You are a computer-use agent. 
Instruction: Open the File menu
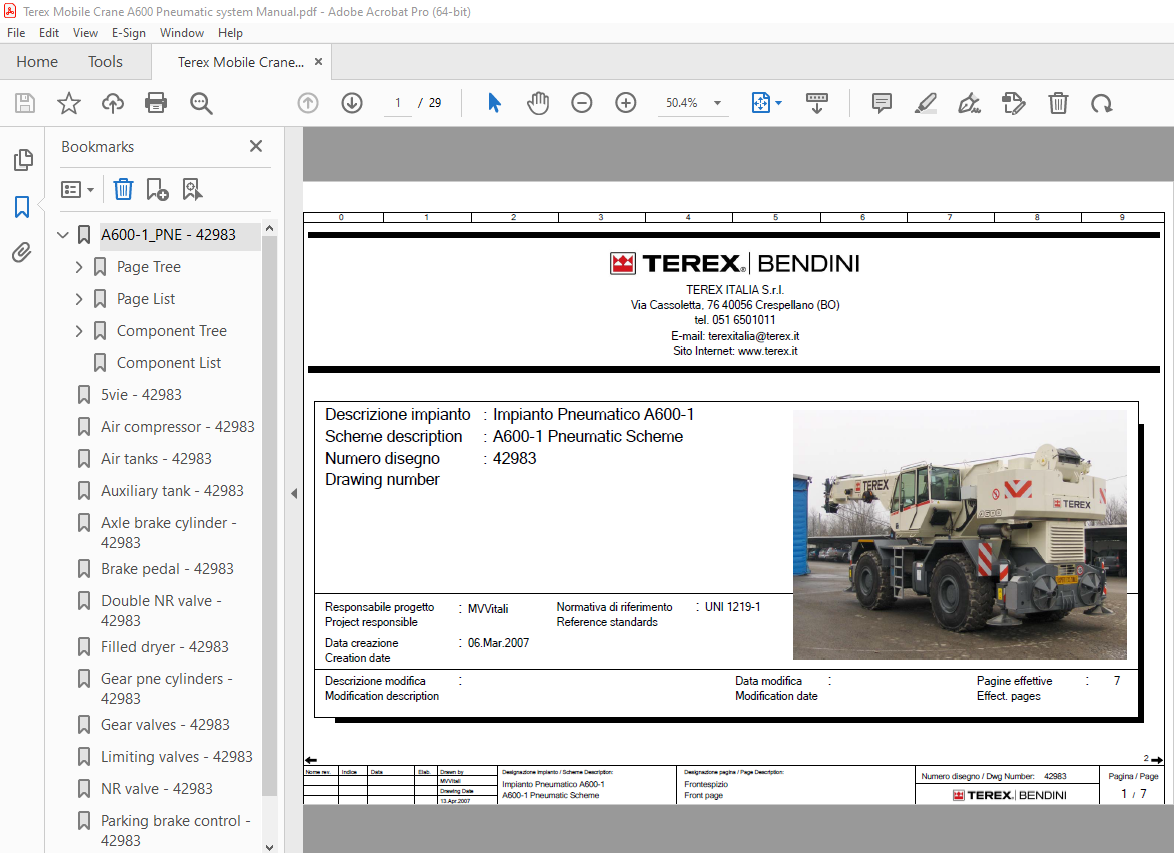(x=16, y=33)
